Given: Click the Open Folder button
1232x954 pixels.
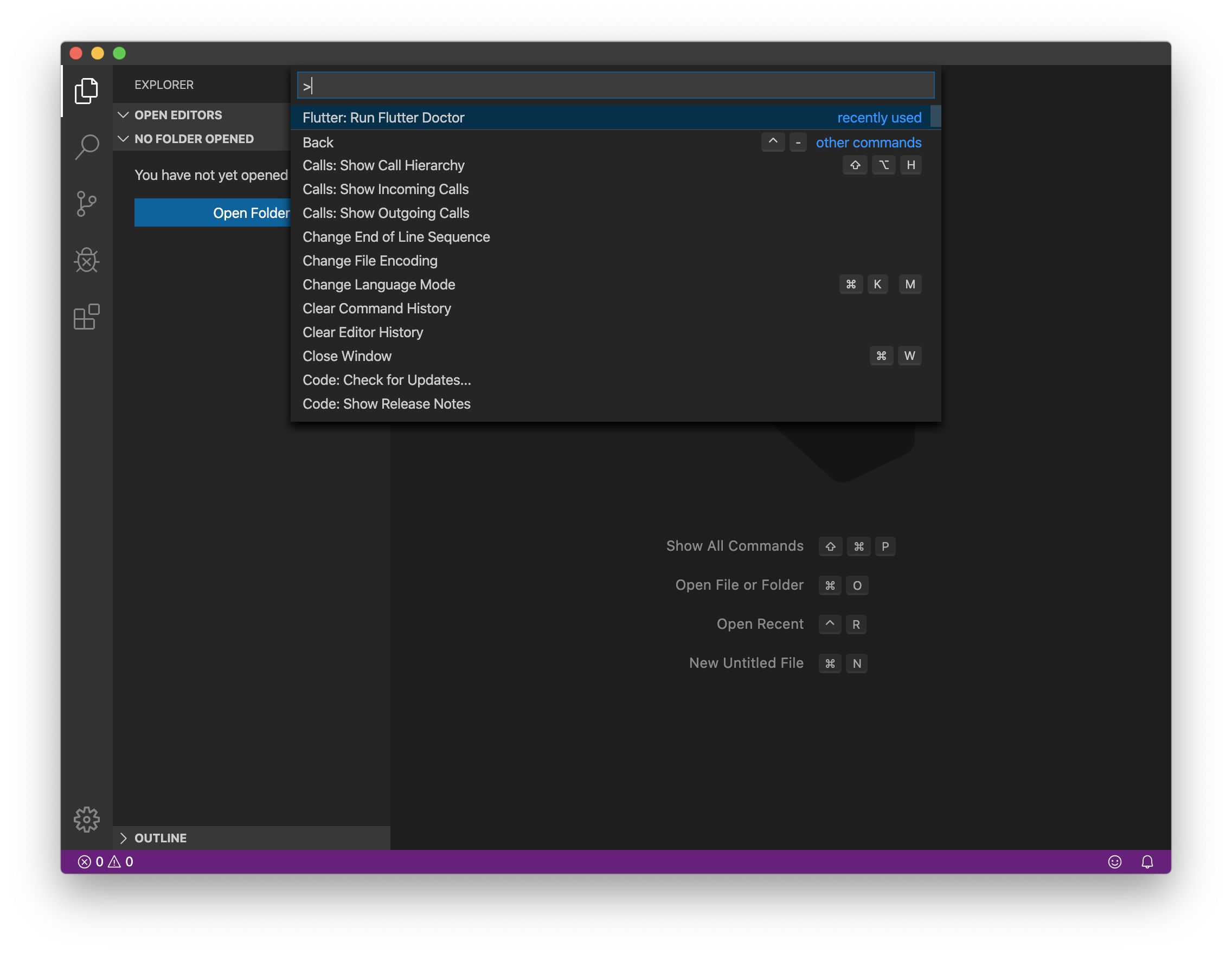Looking at the screenshot, I should (212, 212).
